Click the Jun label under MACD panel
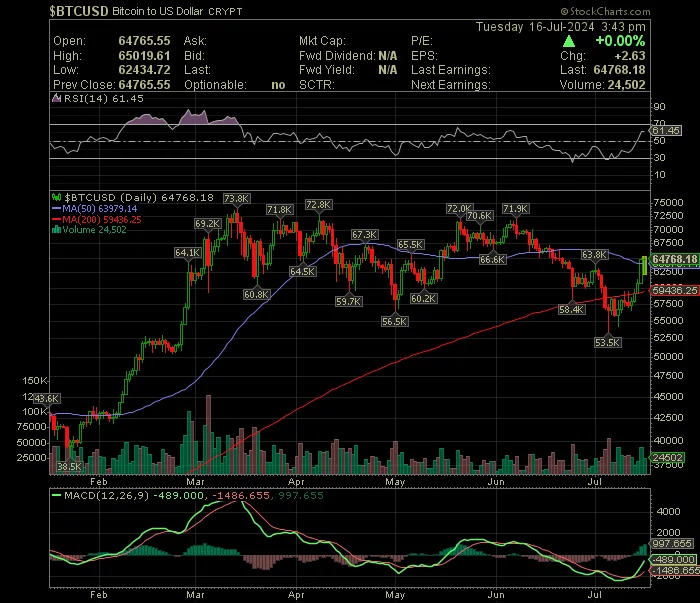Screen dimensions: 700x603 coord(496,595)
